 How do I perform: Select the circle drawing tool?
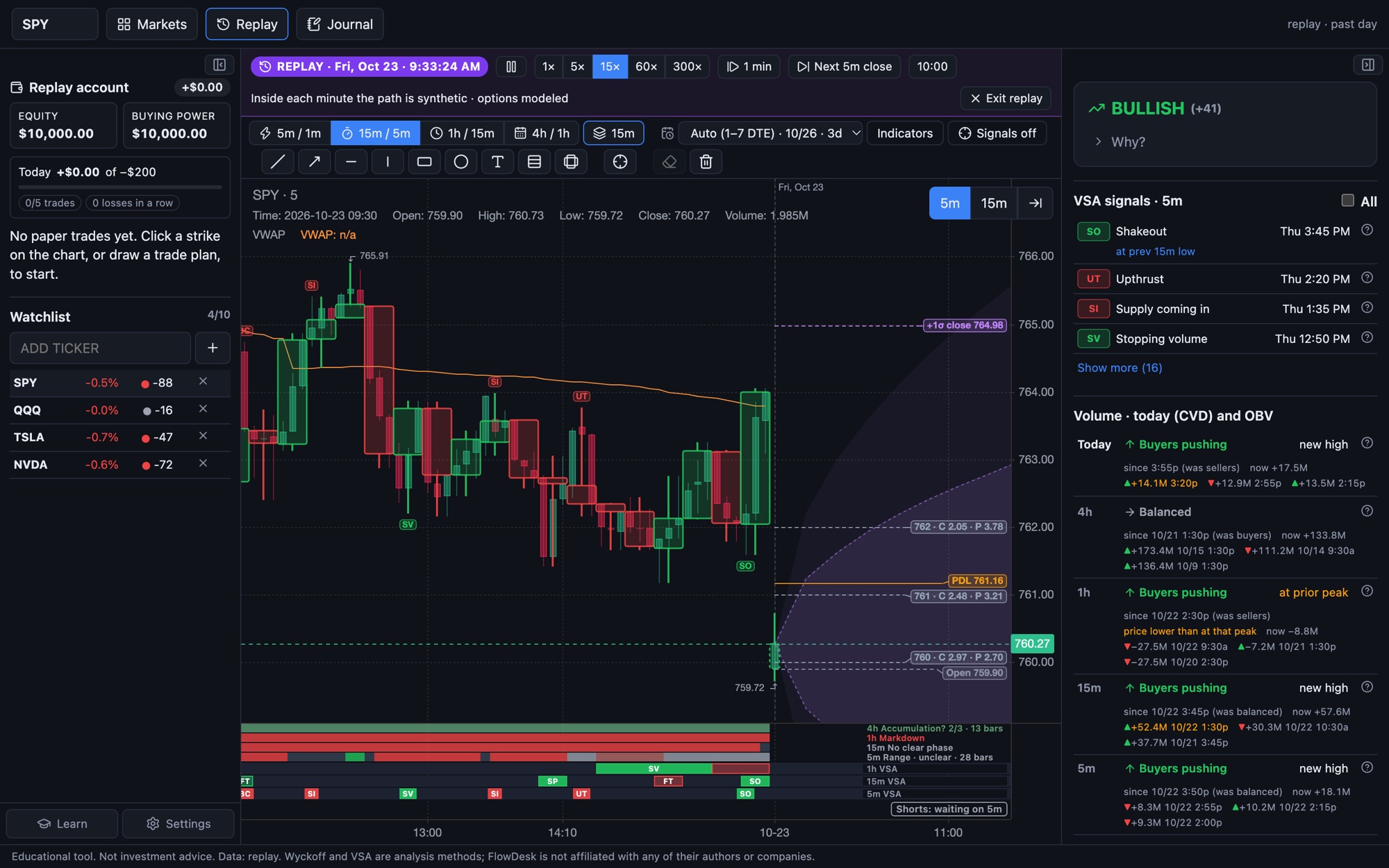point(461,162)
